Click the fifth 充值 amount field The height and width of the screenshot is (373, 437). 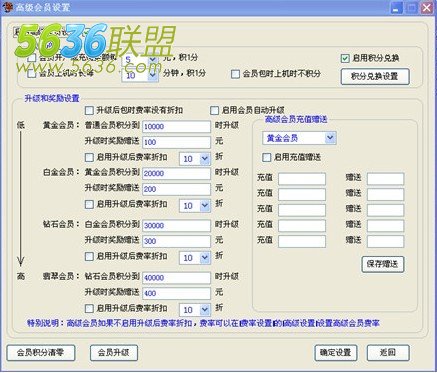pos(302,241)
